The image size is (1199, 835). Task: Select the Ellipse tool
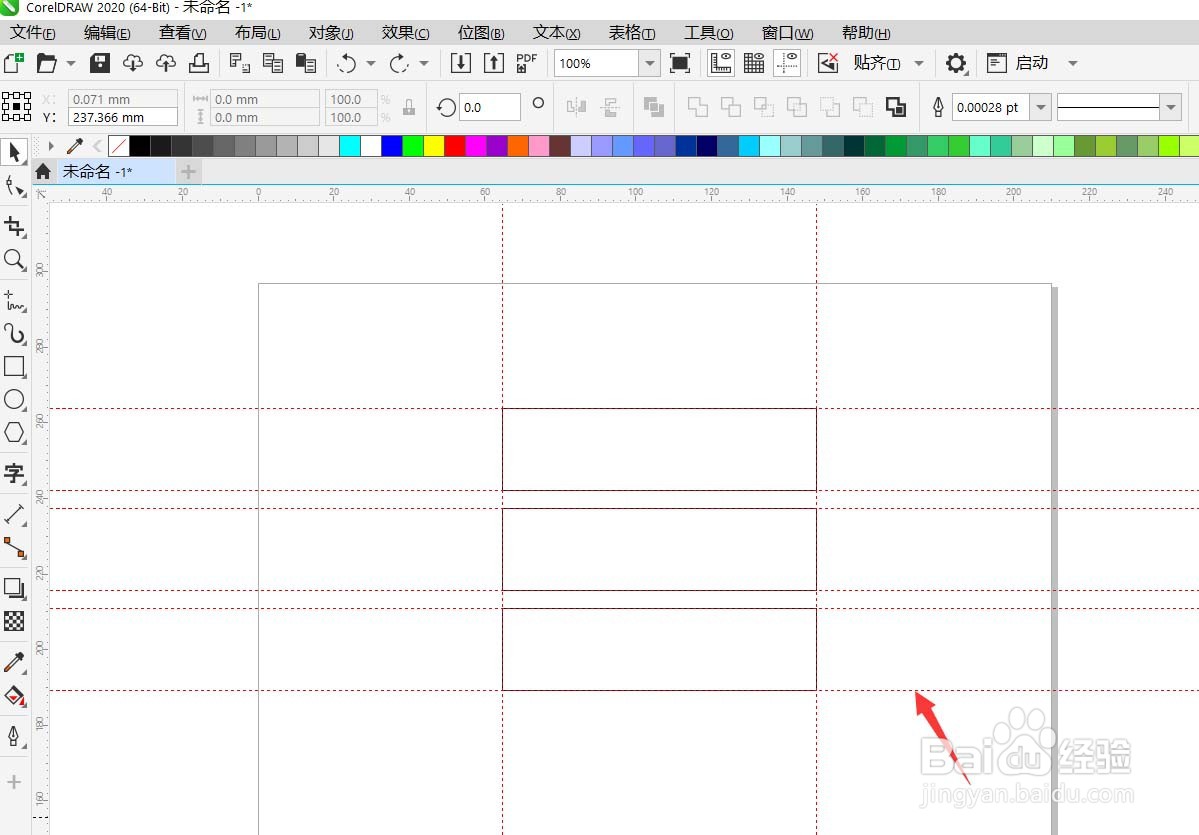tap(14, 399)
